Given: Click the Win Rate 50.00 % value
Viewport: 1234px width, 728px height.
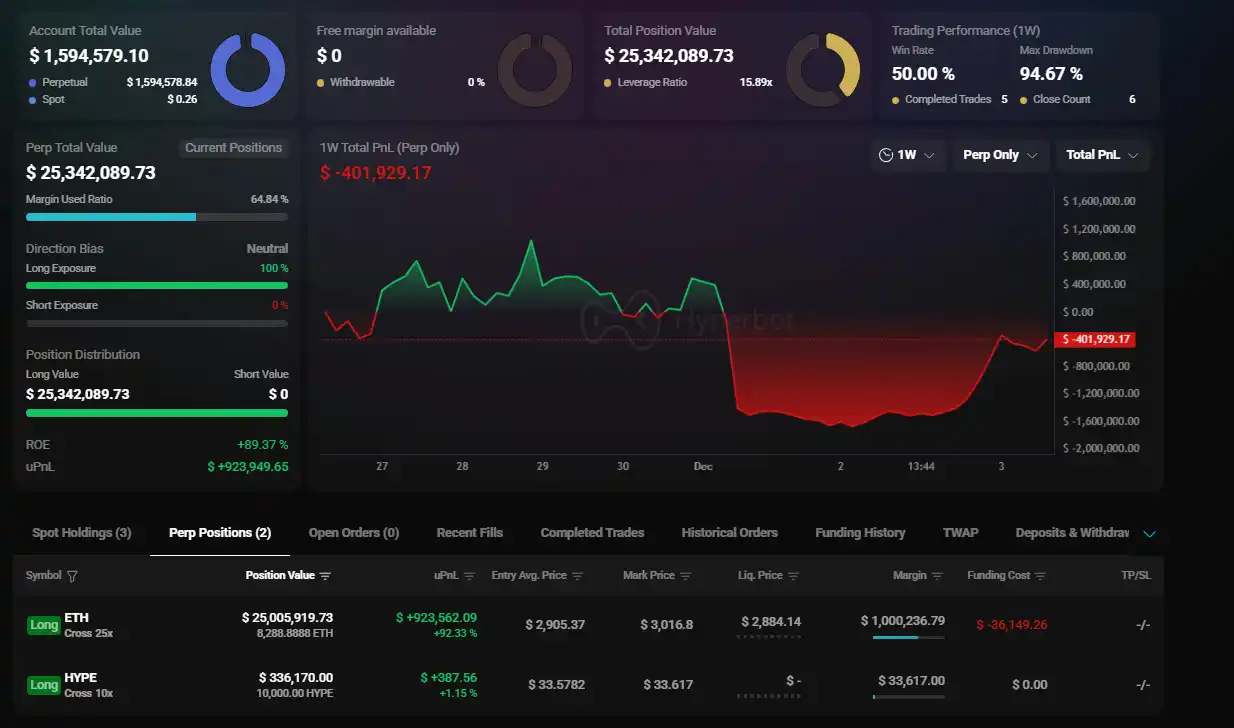Looking at the screenshot, I should coord(923,74).
